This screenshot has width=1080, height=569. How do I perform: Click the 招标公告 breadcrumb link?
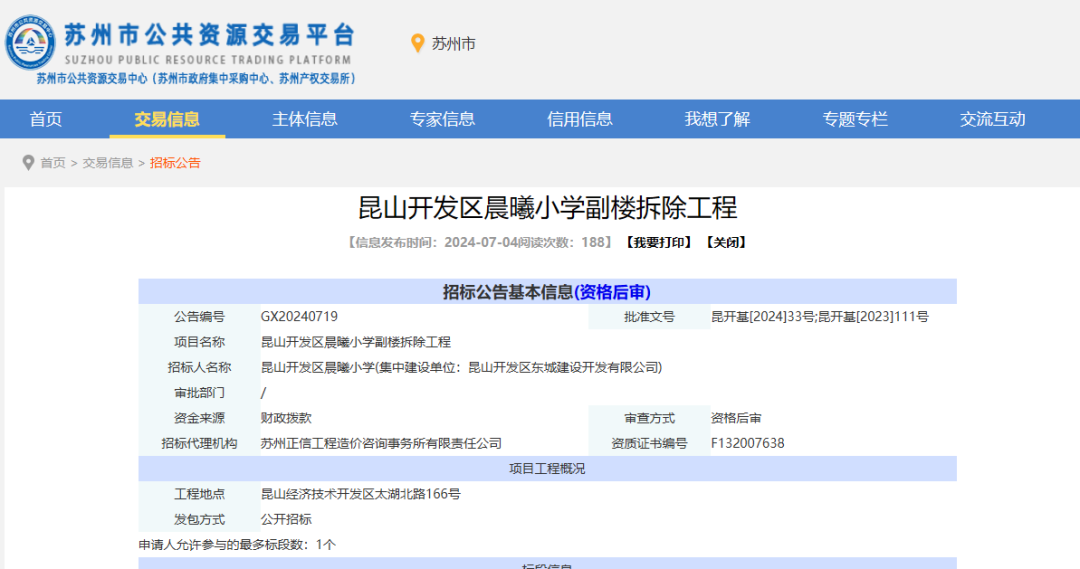coord(175,163)
